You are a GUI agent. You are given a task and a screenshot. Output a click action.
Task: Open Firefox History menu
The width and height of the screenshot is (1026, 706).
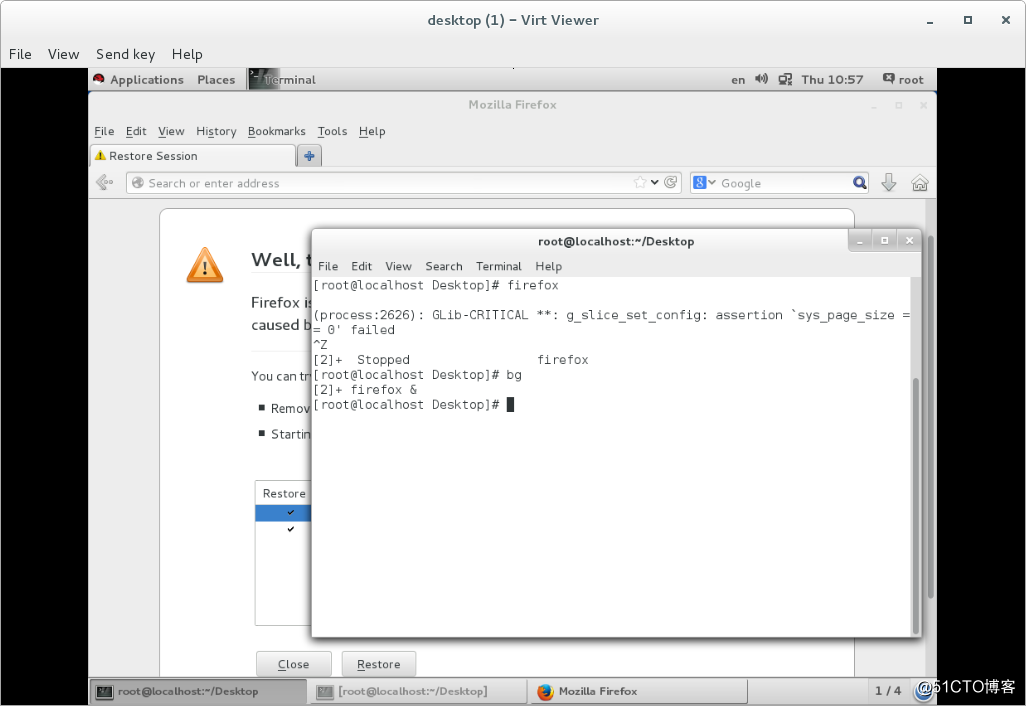pyautogui.click(x=216, y=132)
